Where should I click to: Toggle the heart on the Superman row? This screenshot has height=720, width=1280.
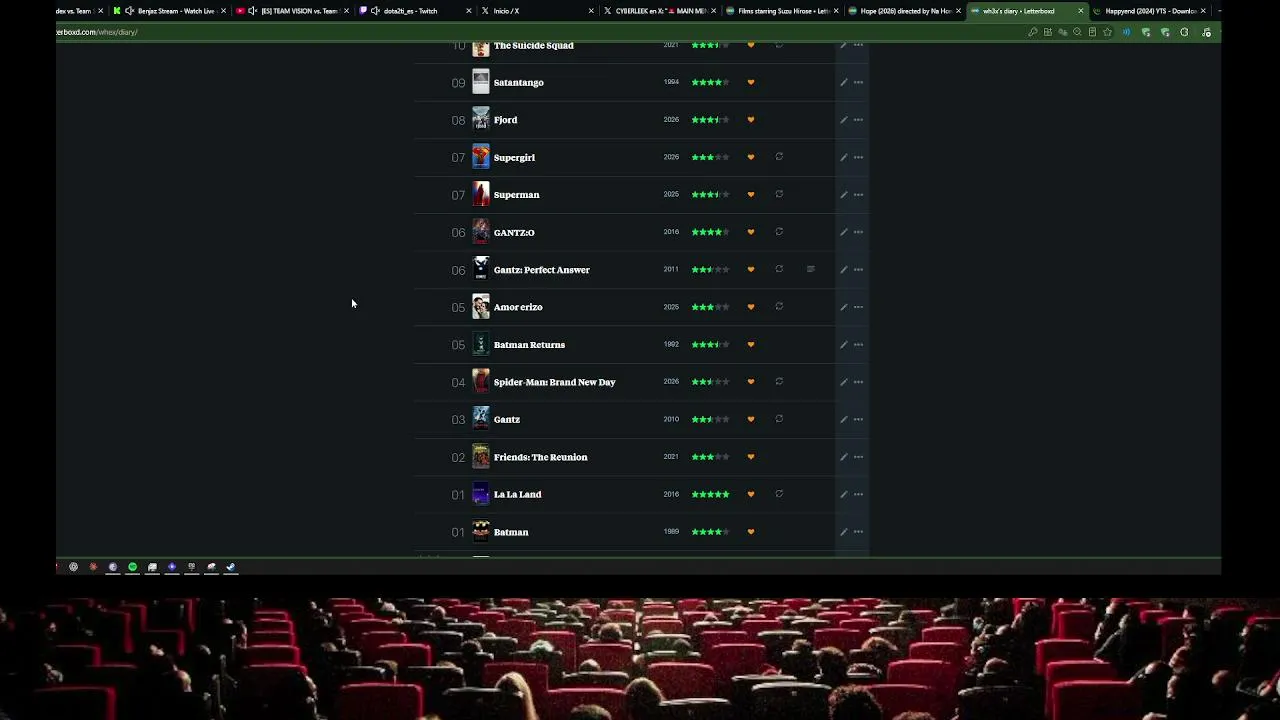click(x=751, y=195)
